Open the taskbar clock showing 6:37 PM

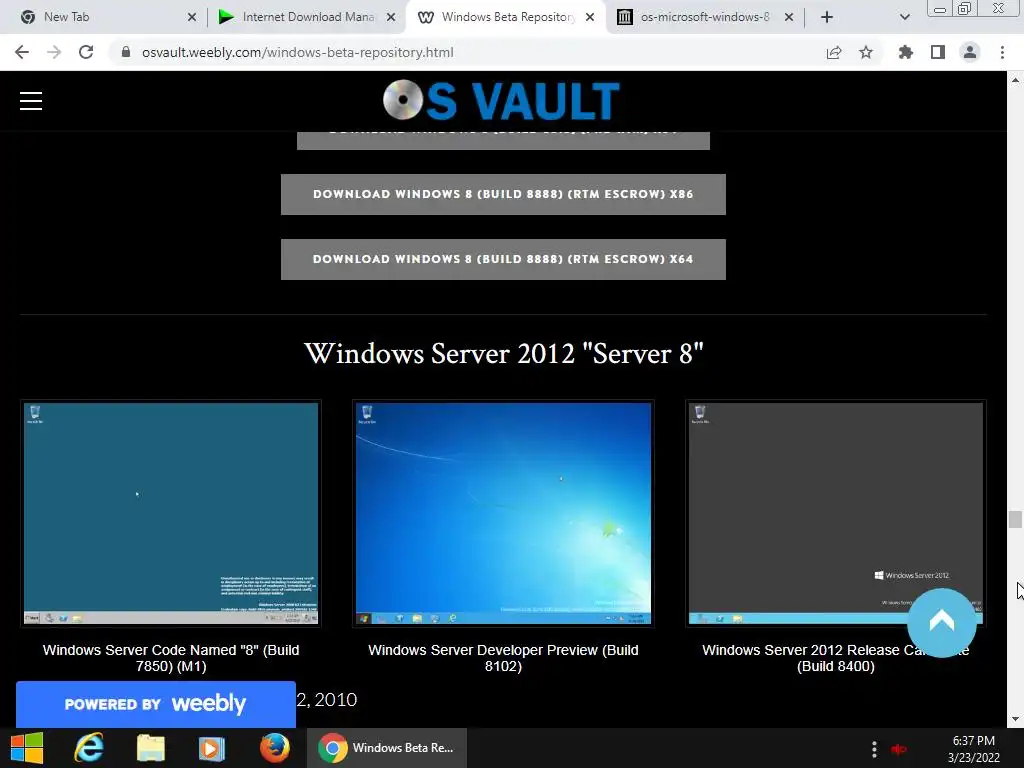[973, 749]
